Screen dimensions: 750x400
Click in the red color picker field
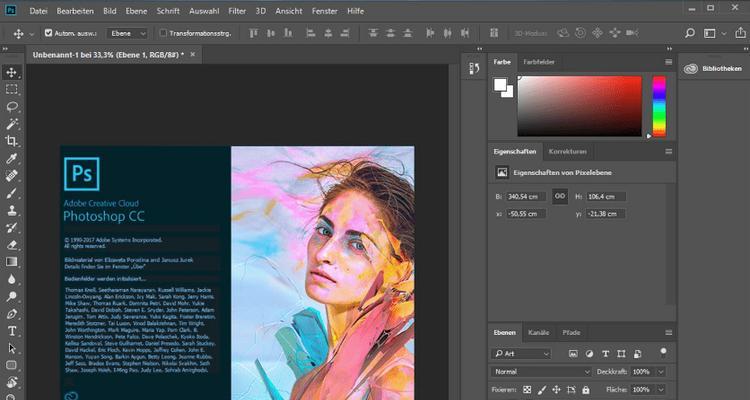coord(579,106)
